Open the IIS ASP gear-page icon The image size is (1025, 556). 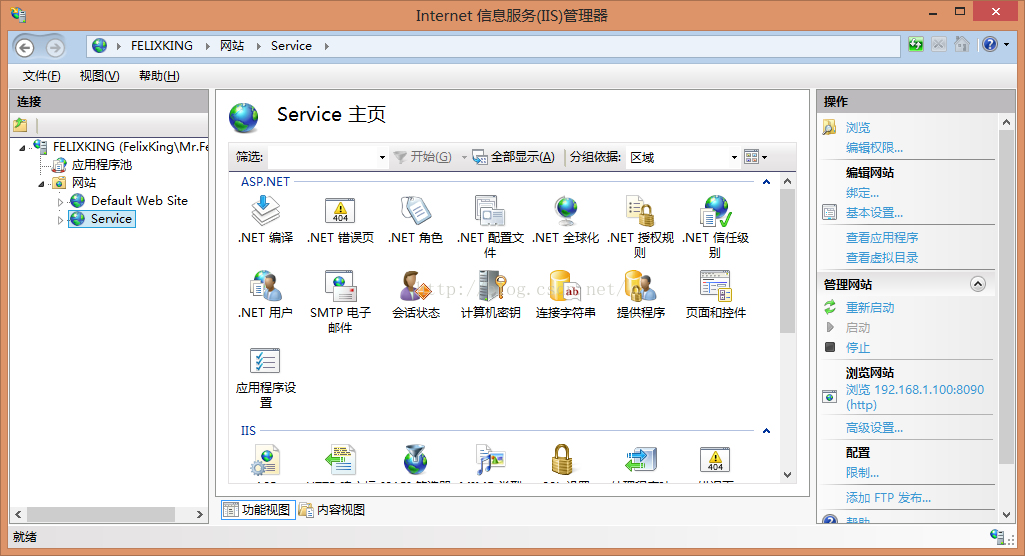click(265, 460)
